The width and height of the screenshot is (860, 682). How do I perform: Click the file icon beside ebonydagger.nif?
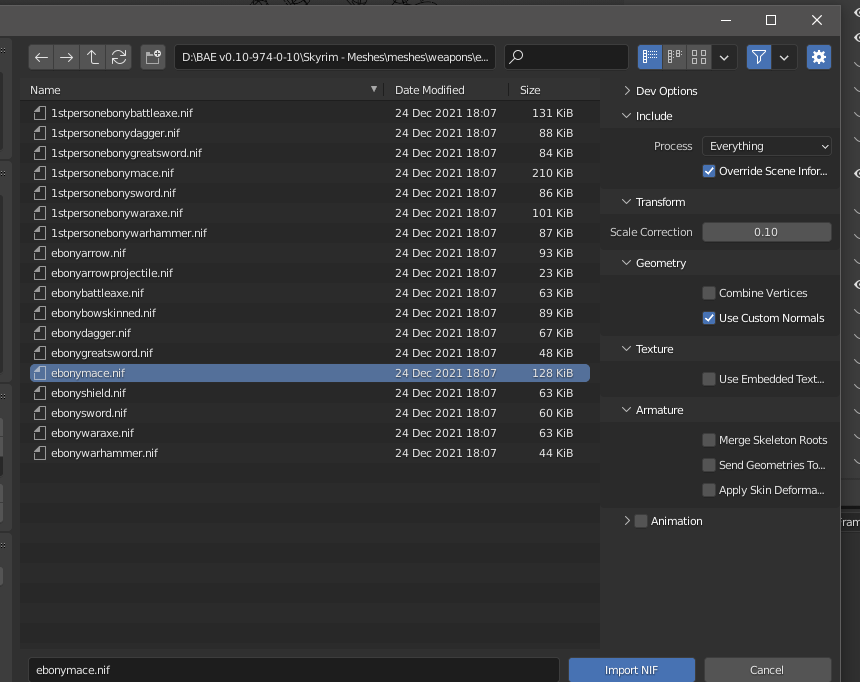(39, 333)
